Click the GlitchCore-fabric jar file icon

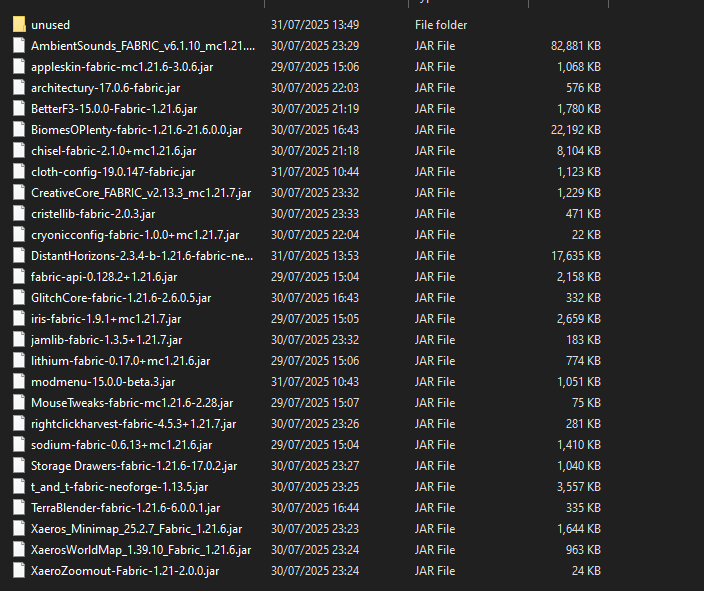pyautogui.click(x=19, y=298)
